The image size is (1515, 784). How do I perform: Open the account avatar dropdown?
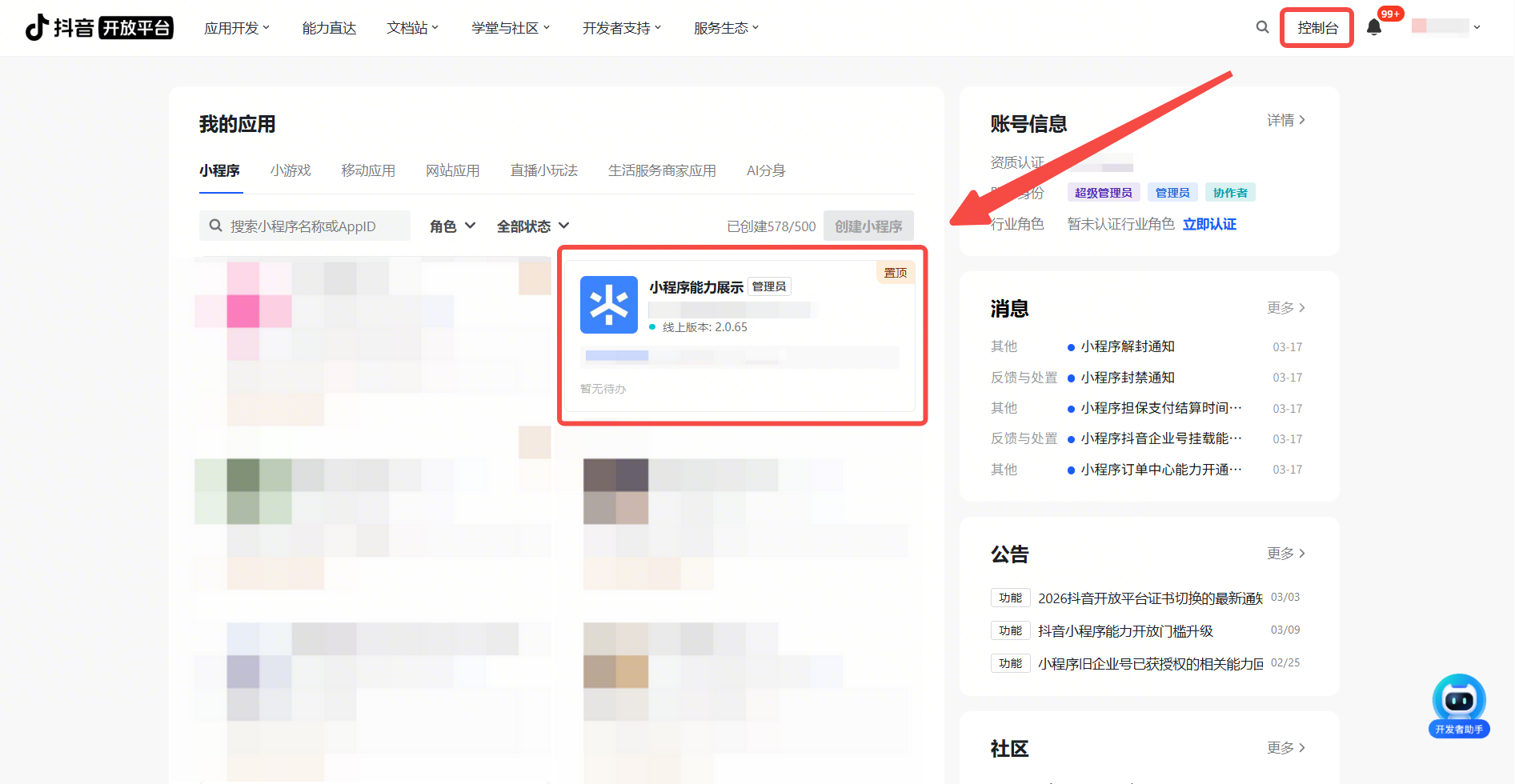(1446, 27)
